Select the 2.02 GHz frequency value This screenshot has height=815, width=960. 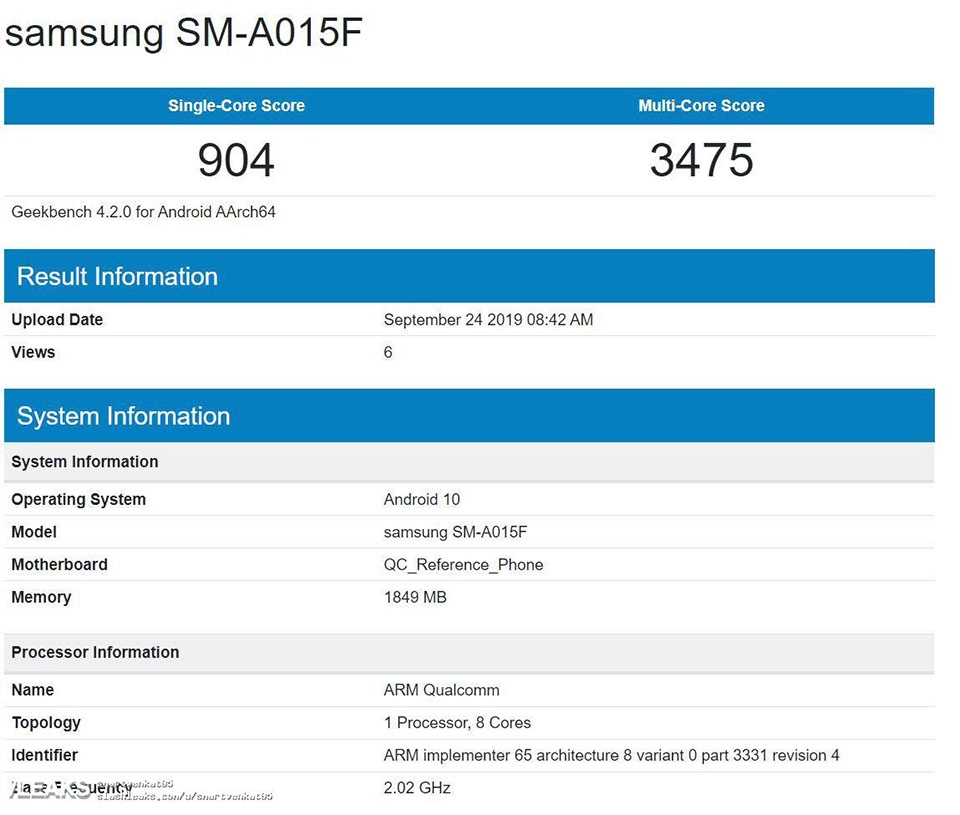[x=417, y=787]
